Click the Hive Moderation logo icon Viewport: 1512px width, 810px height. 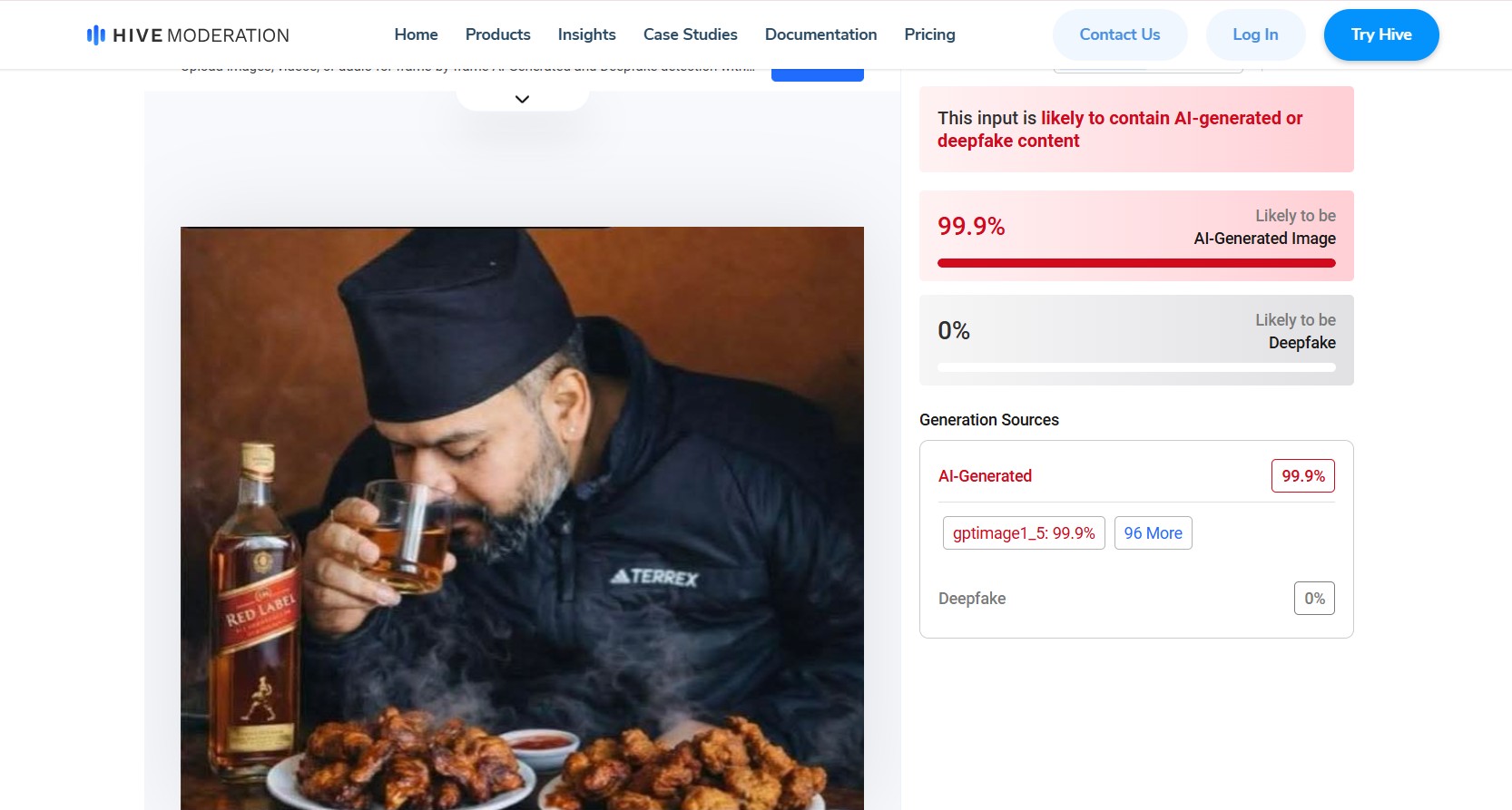[x=95, y=35]
